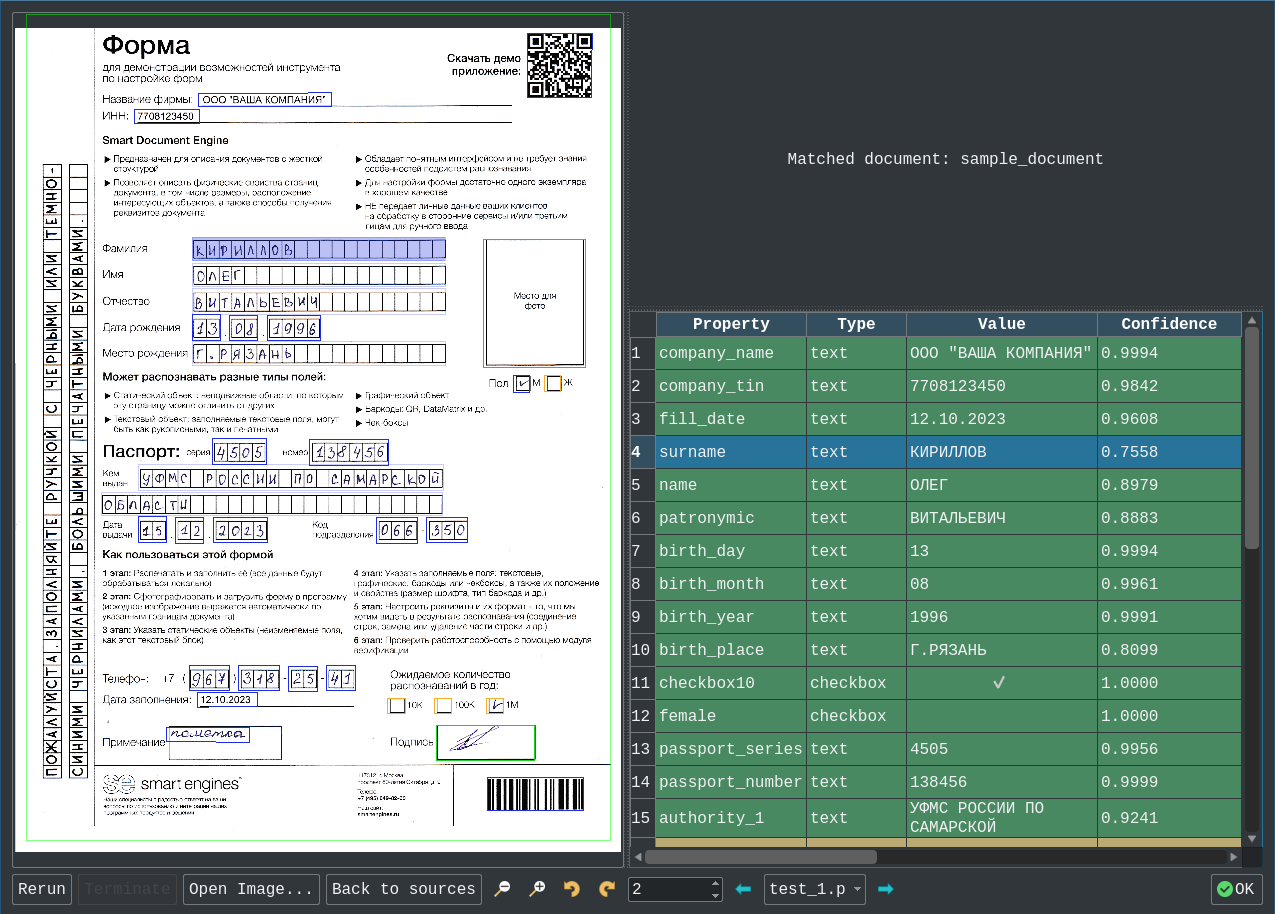Select the birth_place property cell
This screenshot has width=1275, height=914.
pyautogui.click(x=731, y=650)
